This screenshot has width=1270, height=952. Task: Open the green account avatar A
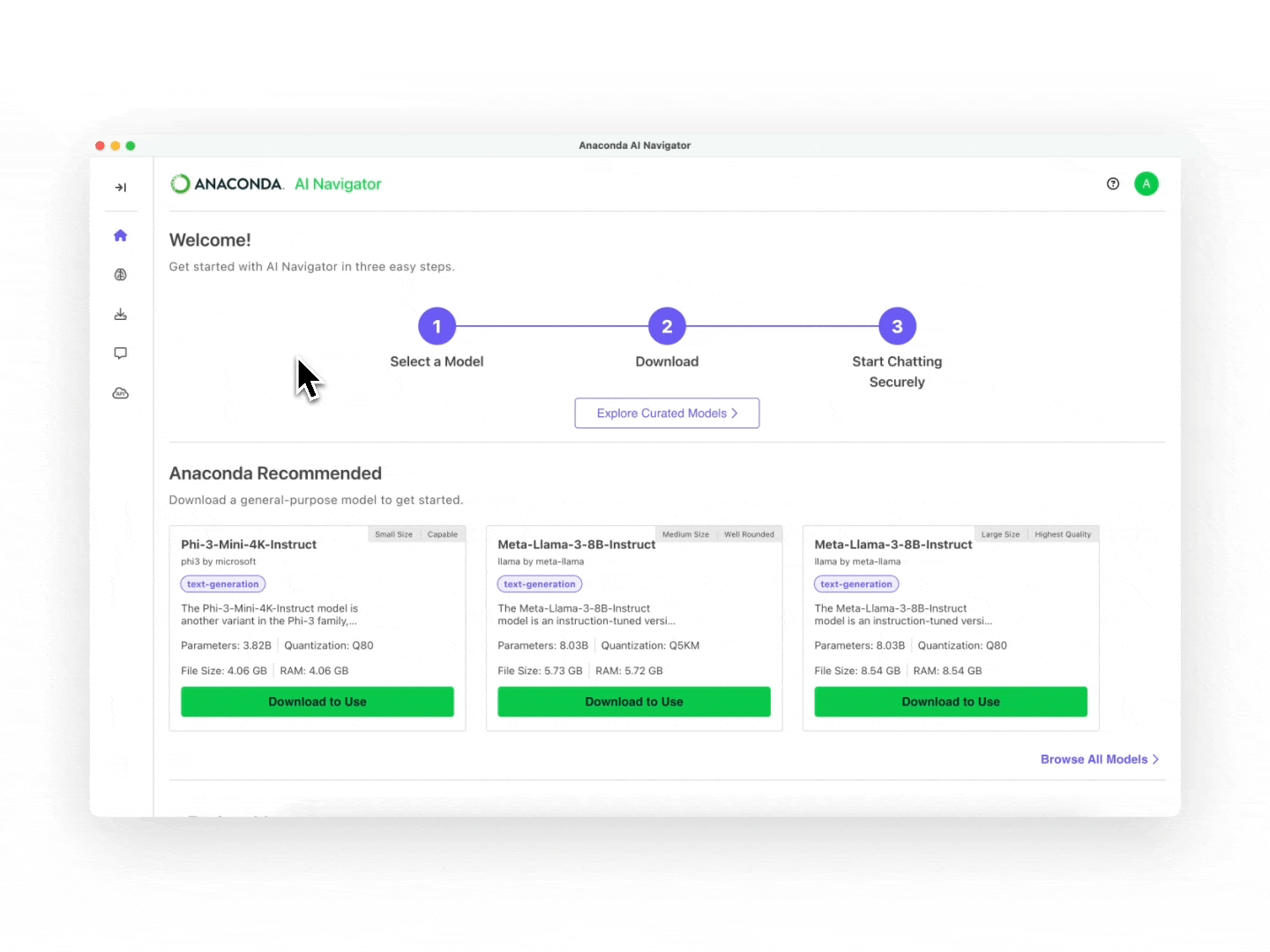coord(1147,183)
